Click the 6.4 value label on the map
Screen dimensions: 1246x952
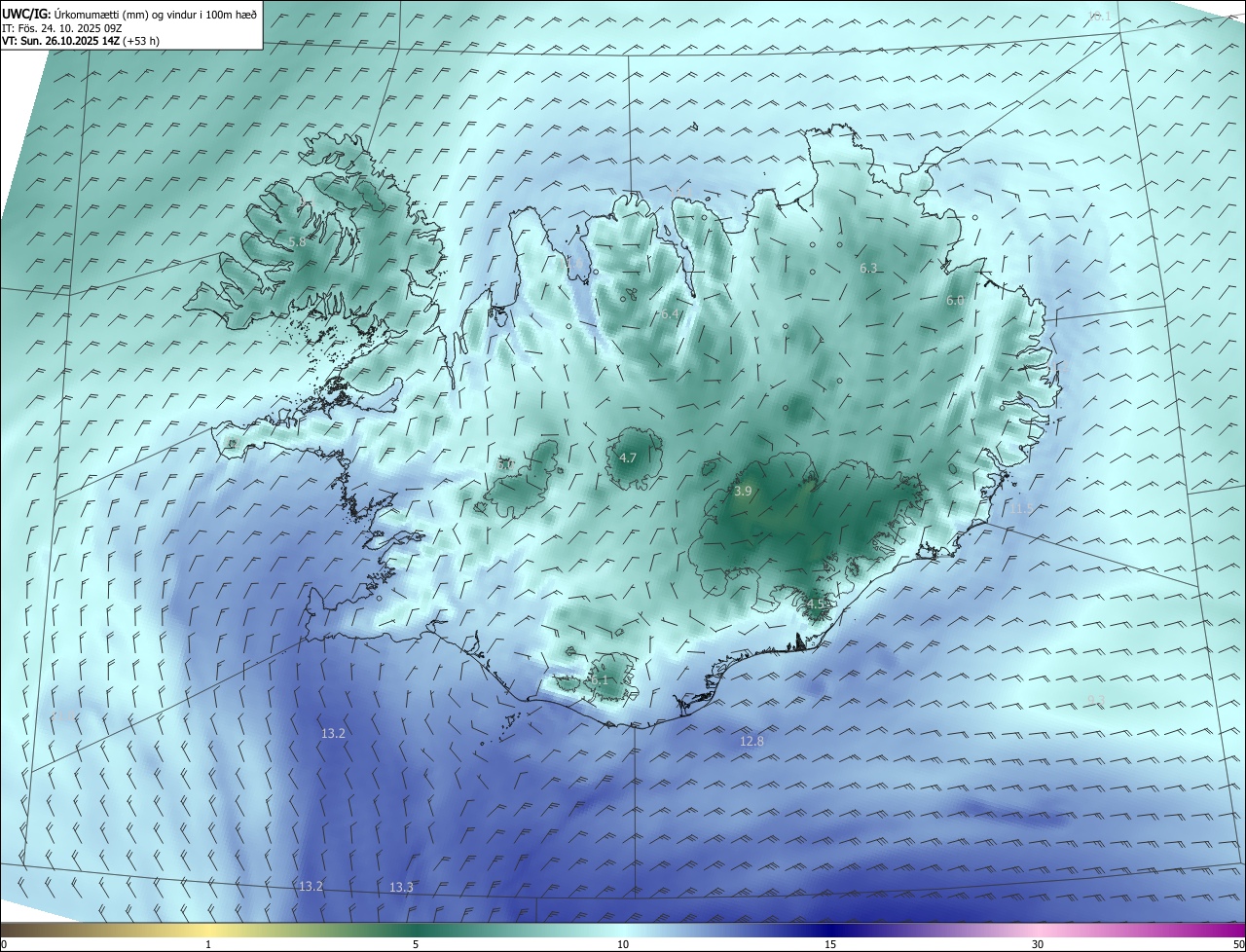(x=669, y=314)
